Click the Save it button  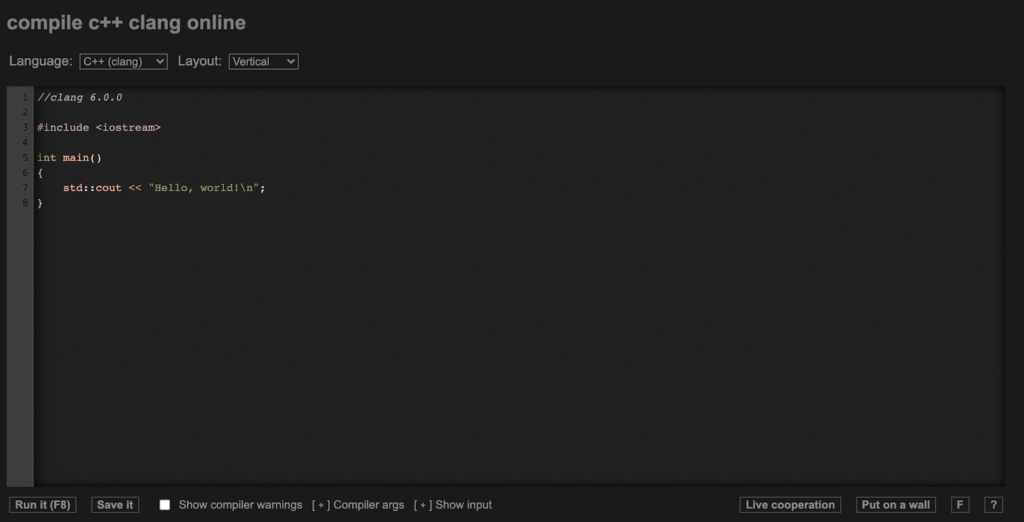click(x=115, y=505)
